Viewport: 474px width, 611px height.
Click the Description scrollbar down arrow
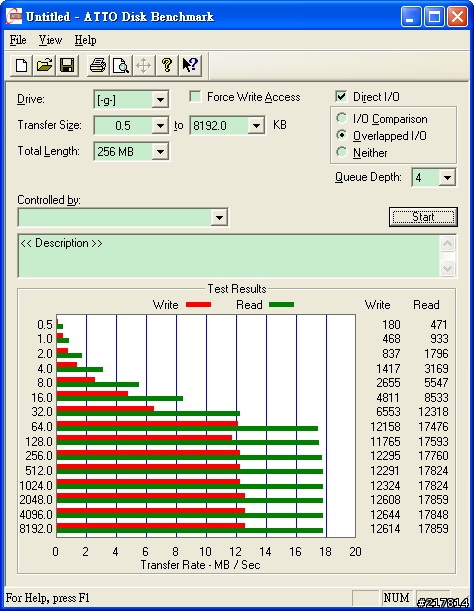[447, 268]
